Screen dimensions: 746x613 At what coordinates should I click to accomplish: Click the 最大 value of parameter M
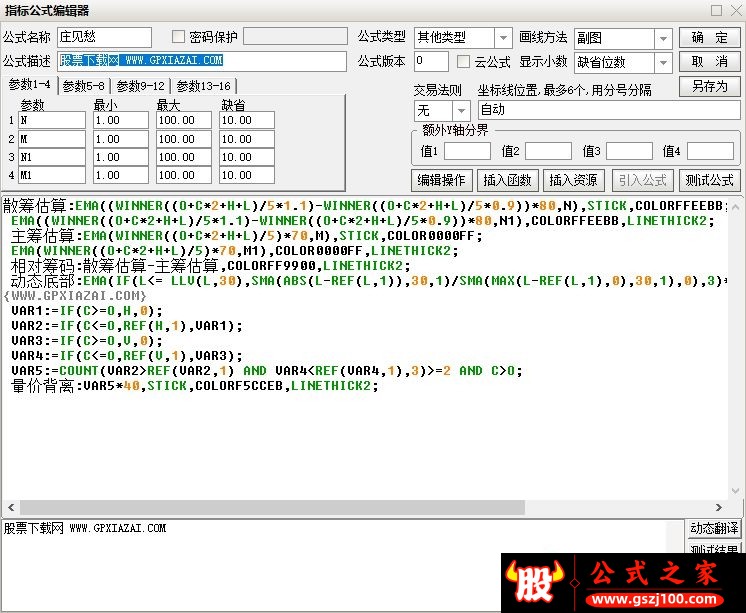click(184, 139)
